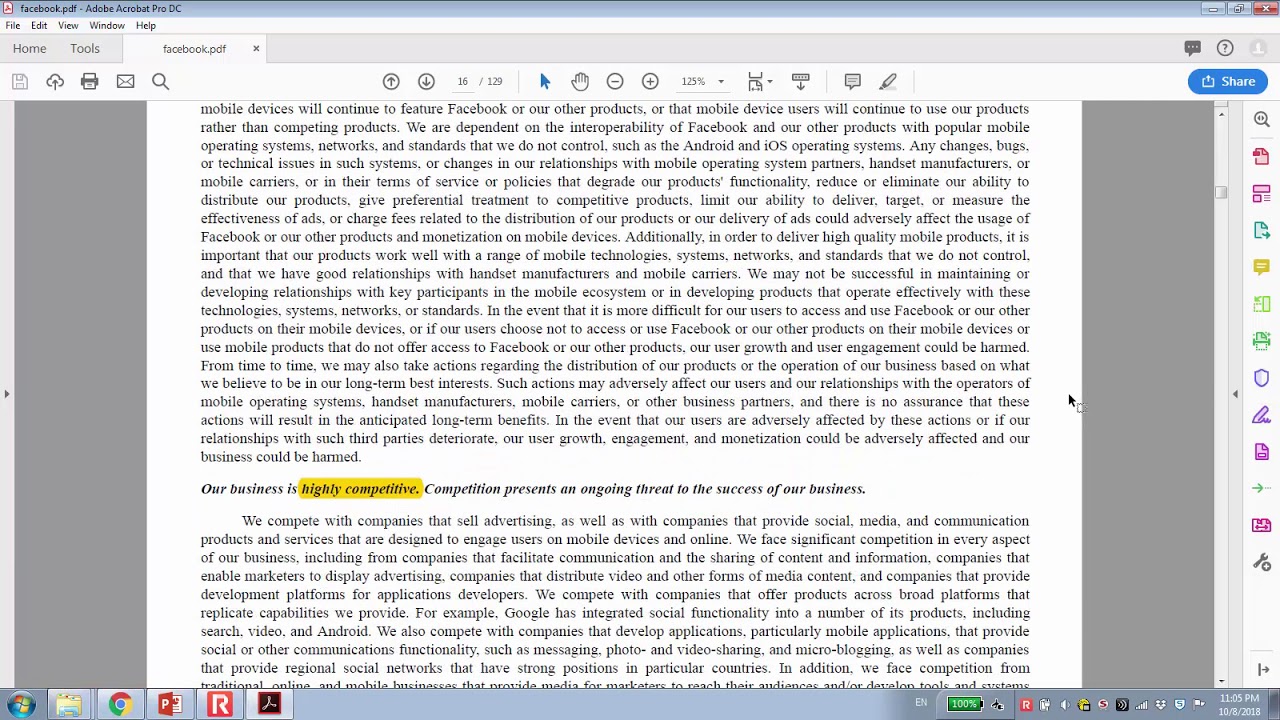1280x720 pixels.
Task: Open the Windows Start button
Action: pos(21,704)
